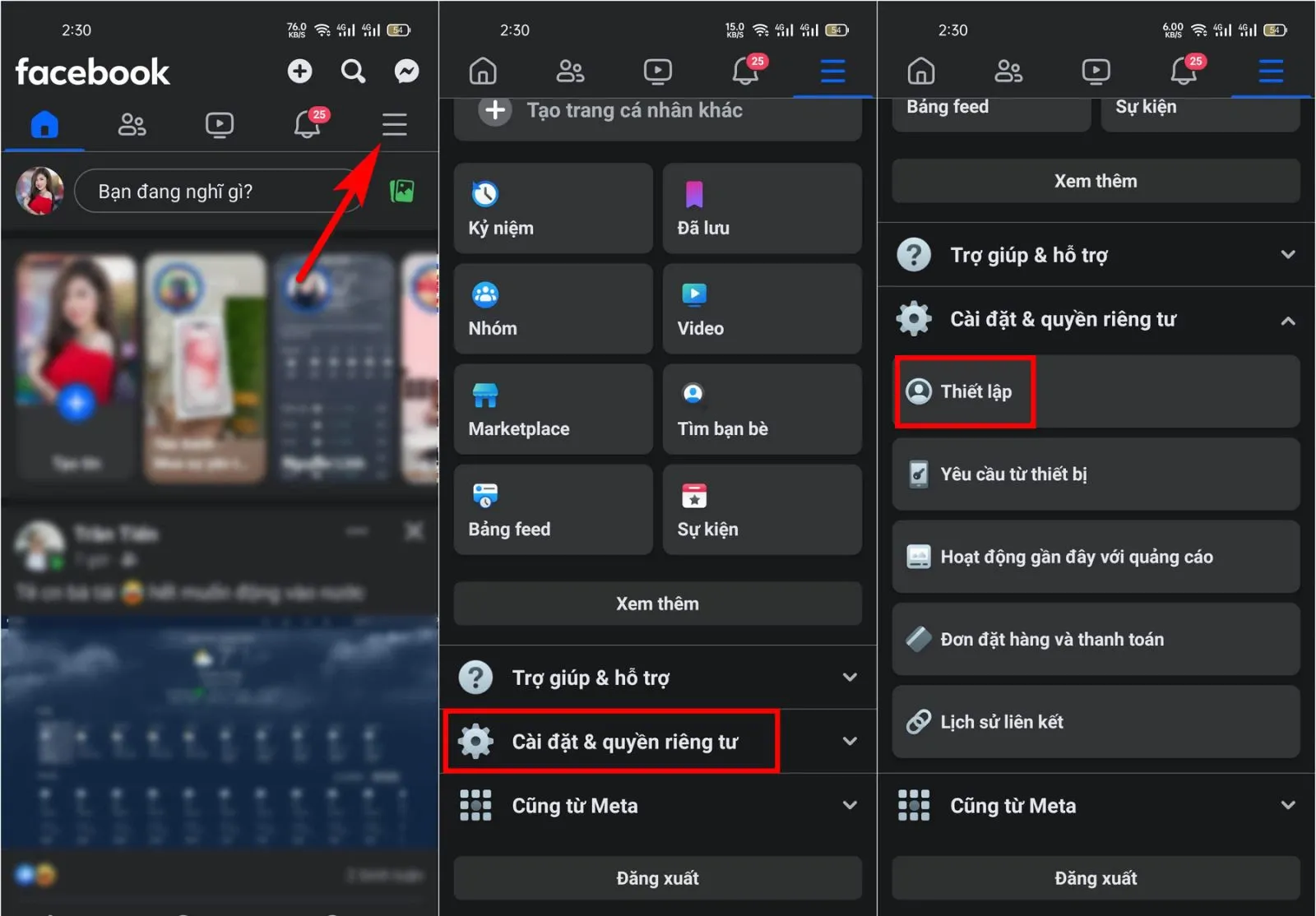1316x916 pixels.
Task: Go to Home icon in middle screen
Action: tap(483, 72)
